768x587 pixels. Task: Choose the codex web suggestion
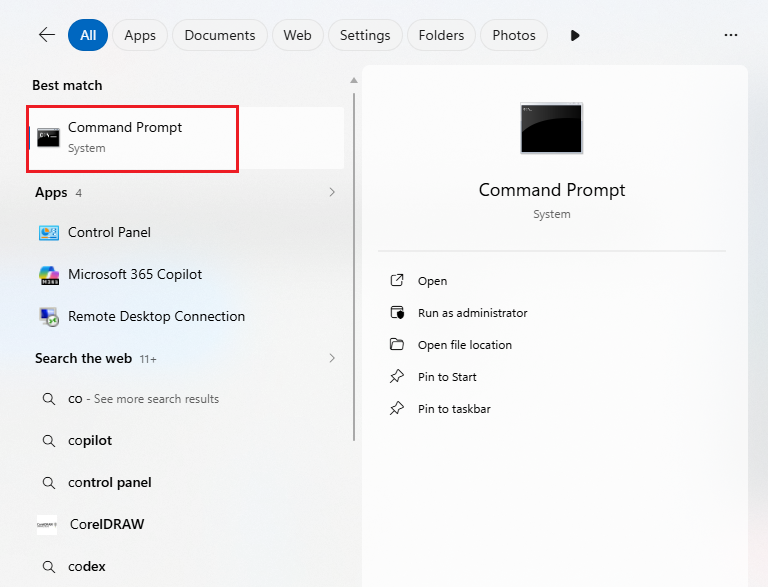click(x=187, y=566)
